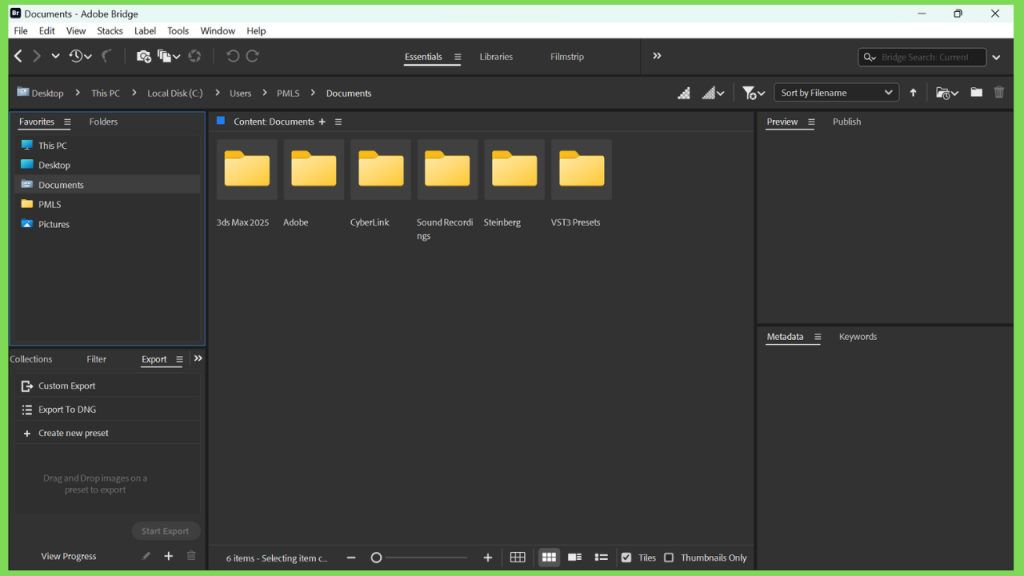
Task: Open the search options dropdown arrow
Action: point(997,57)
